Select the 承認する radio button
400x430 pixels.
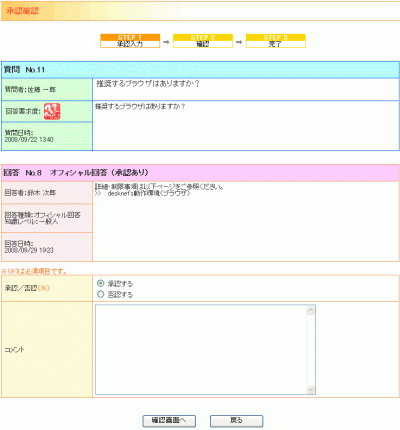point(100,283)
